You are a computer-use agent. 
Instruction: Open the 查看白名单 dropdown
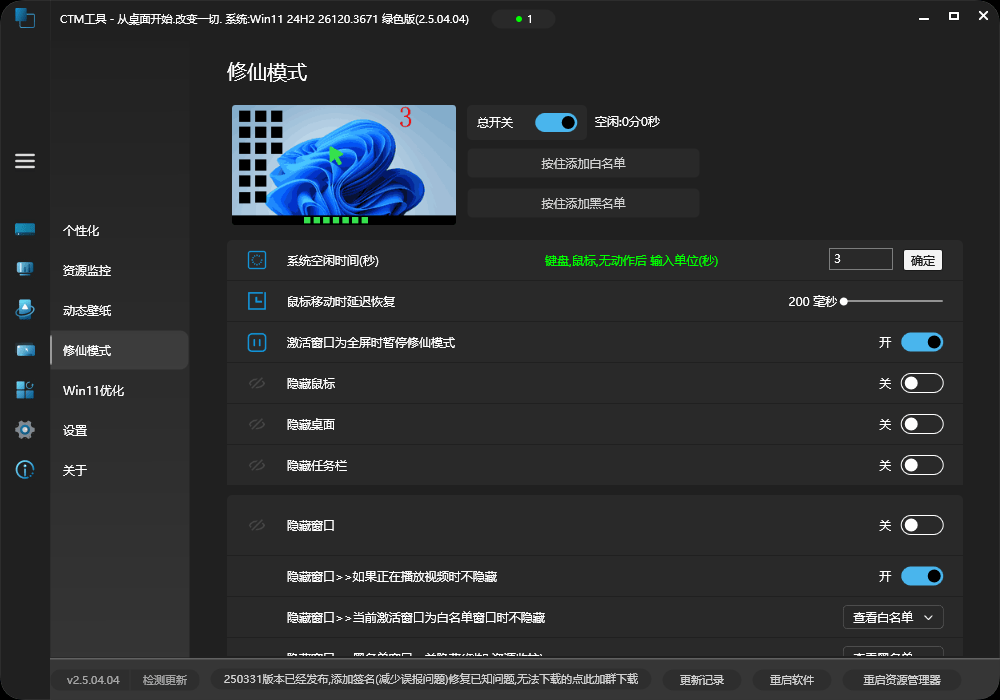892,617
